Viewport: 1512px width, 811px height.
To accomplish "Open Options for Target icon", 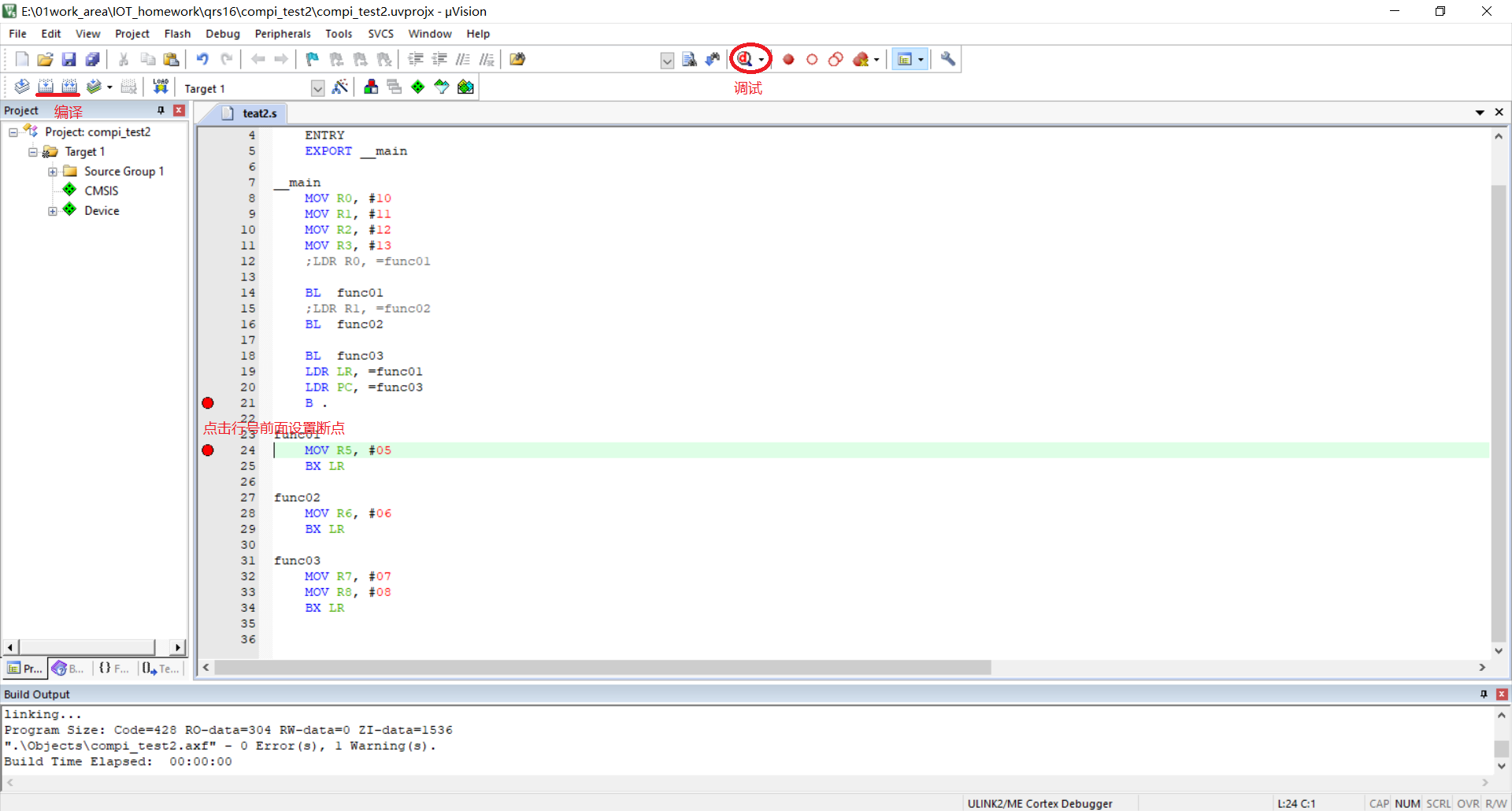I will point(340,87).
